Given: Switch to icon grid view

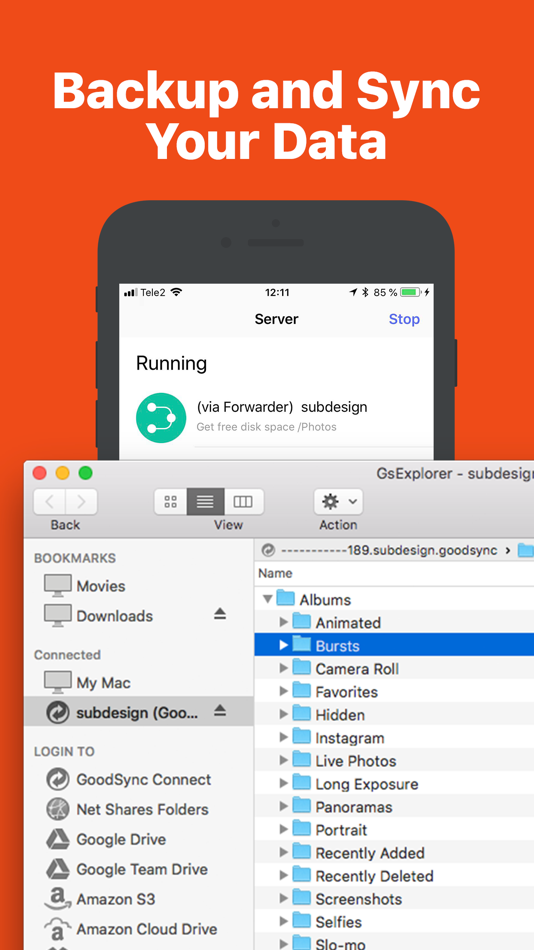Looking at the screenshot, I should 171,502.
